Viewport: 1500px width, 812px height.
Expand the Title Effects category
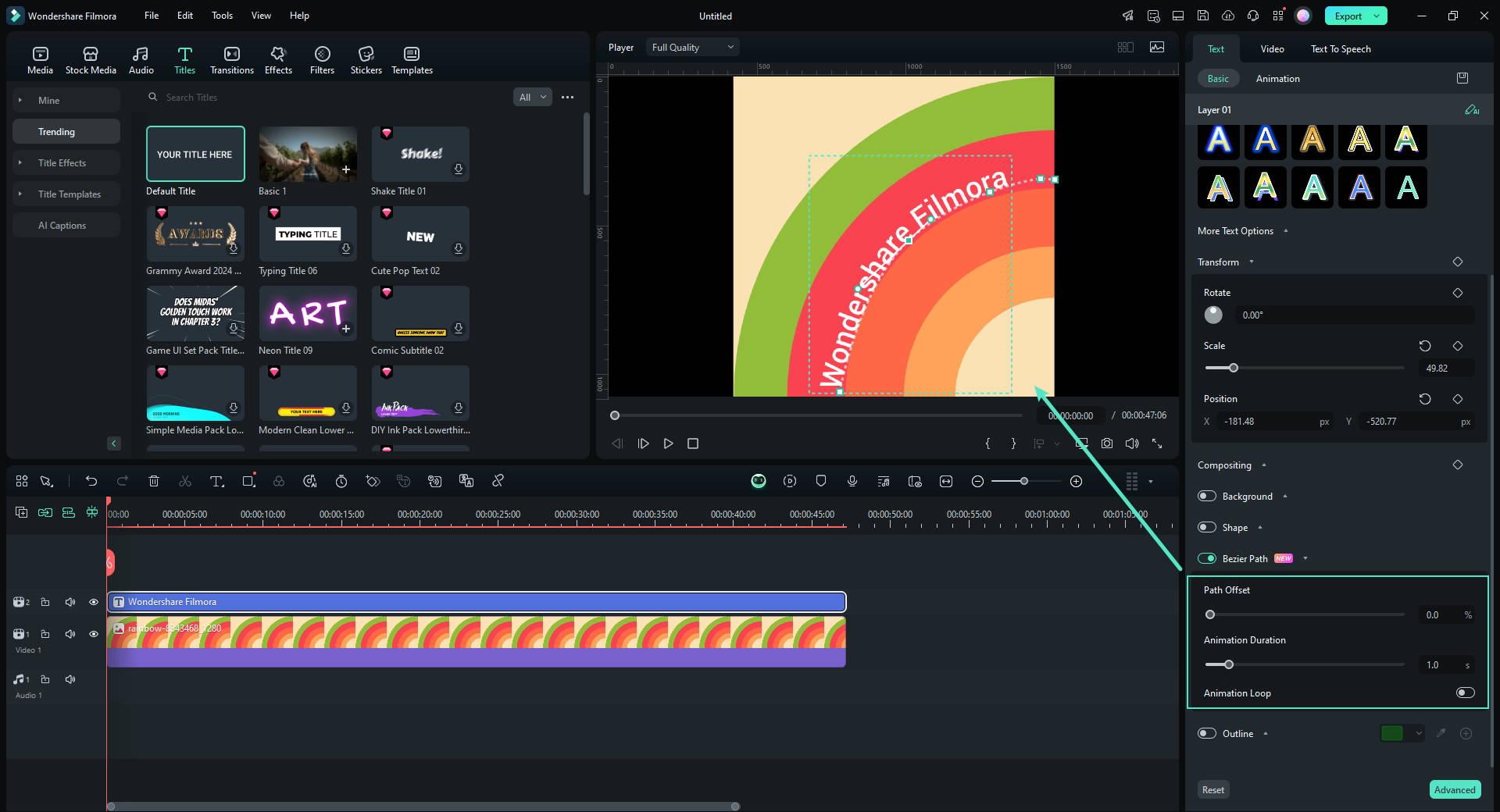point(62,163)
